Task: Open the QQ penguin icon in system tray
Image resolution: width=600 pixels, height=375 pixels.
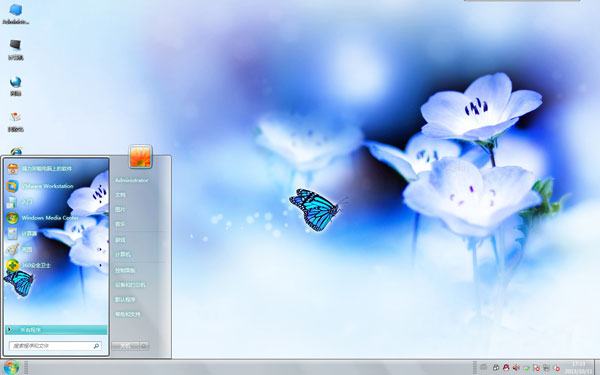Action: [506, 368]
